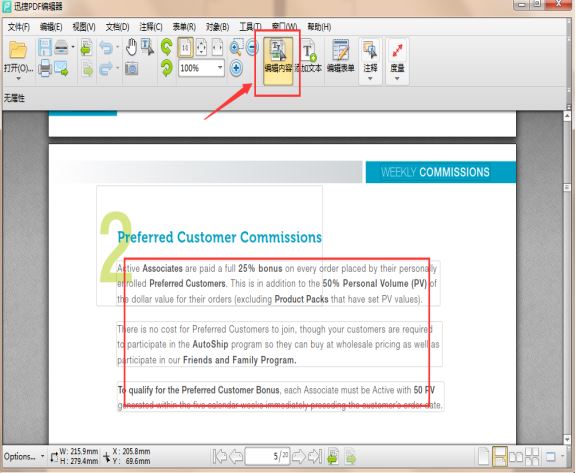The height and width of the screenshot is (473, 576).
Task: Click the zoom in plus icon
Action: tap(236, 68)
